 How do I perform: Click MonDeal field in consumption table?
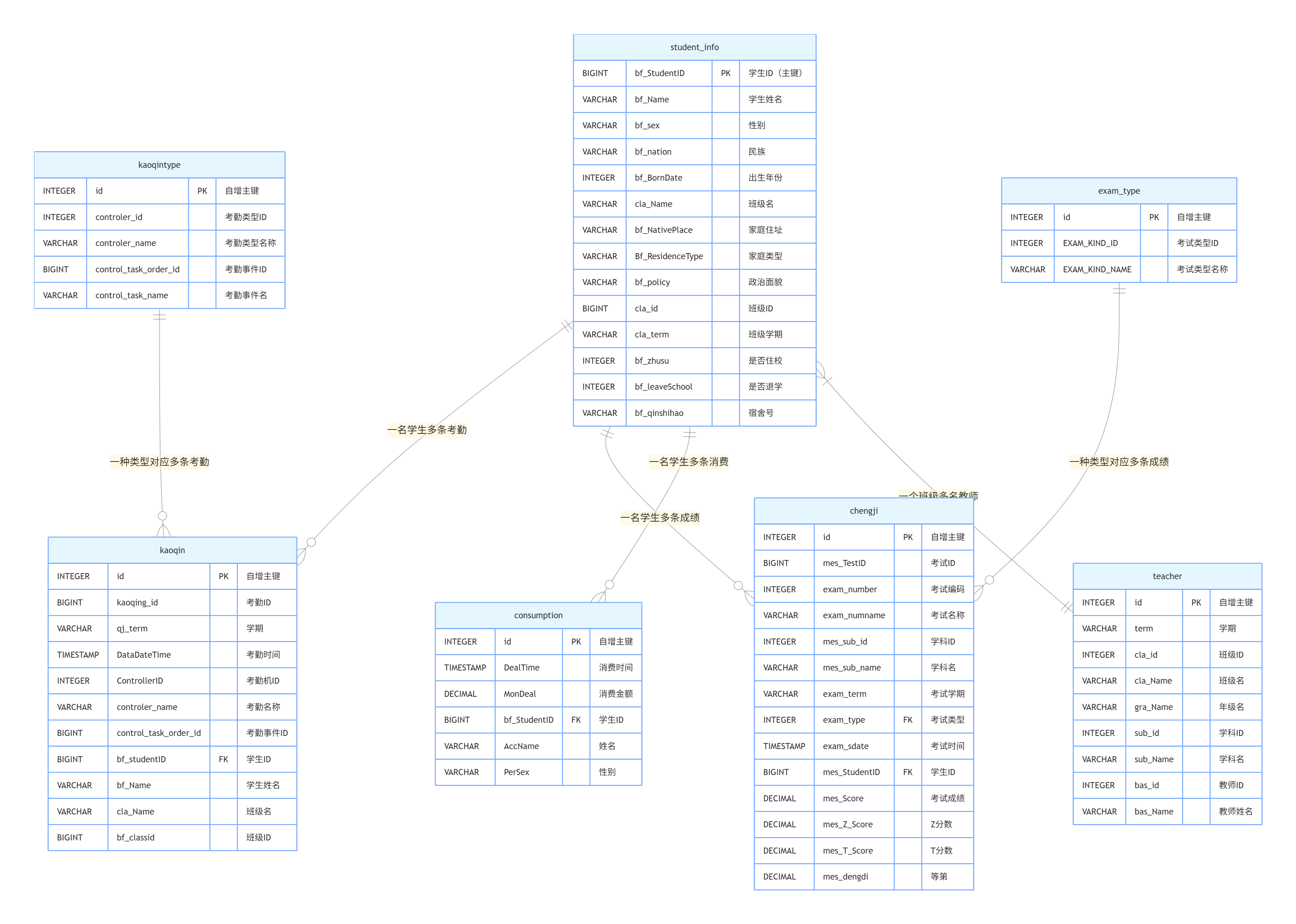tap(520, 694)
